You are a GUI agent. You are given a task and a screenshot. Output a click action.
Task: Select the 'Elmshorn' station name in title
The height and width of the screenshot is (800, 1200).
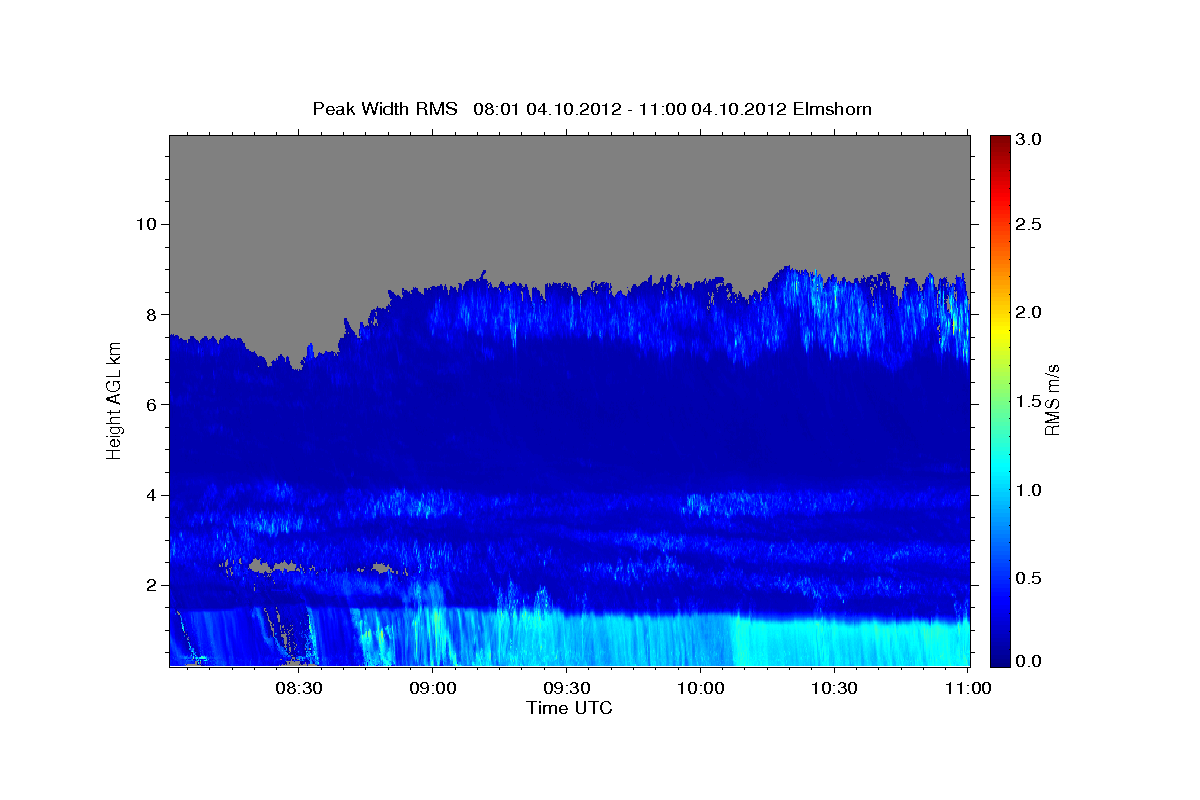(832, 109)
